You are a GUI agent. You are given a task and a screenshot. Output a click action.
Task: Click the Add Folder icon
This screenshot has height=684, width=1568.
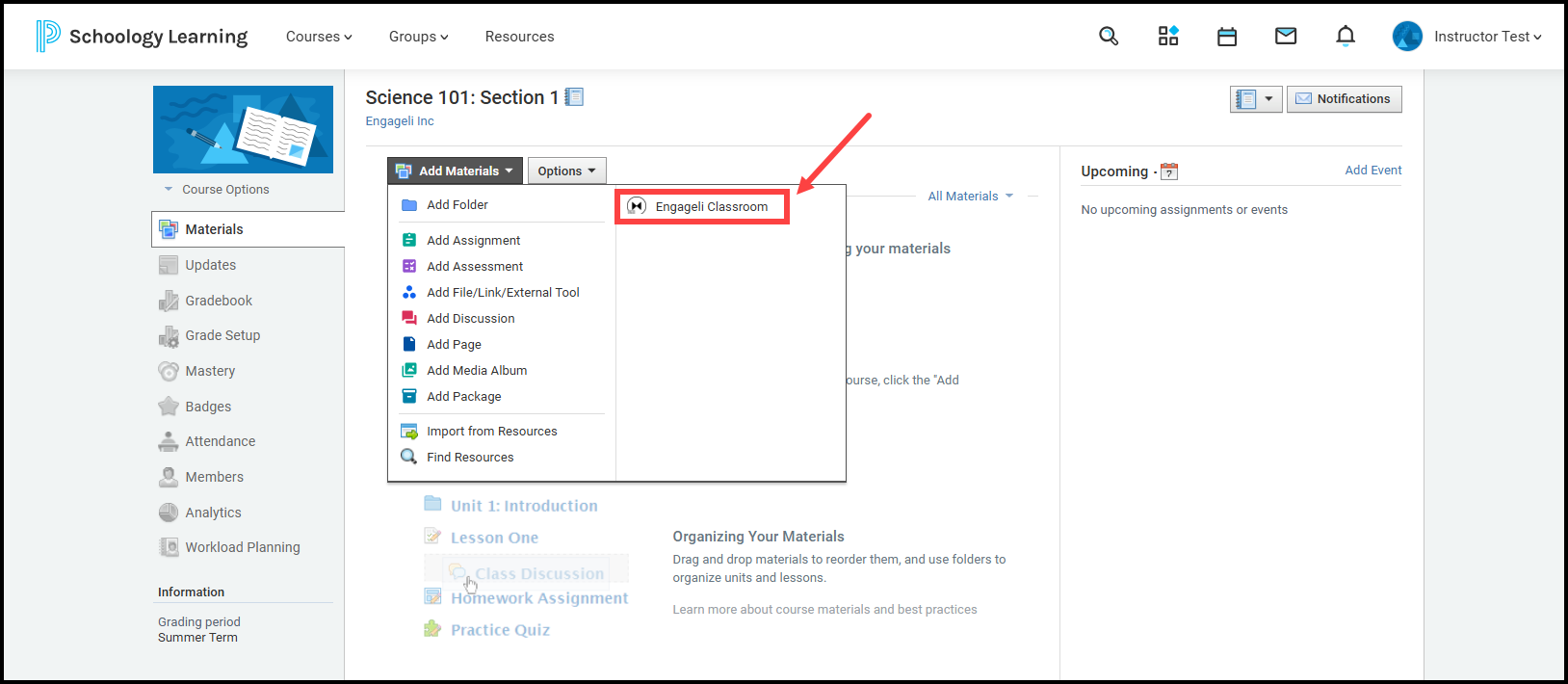tap(409, 205)
